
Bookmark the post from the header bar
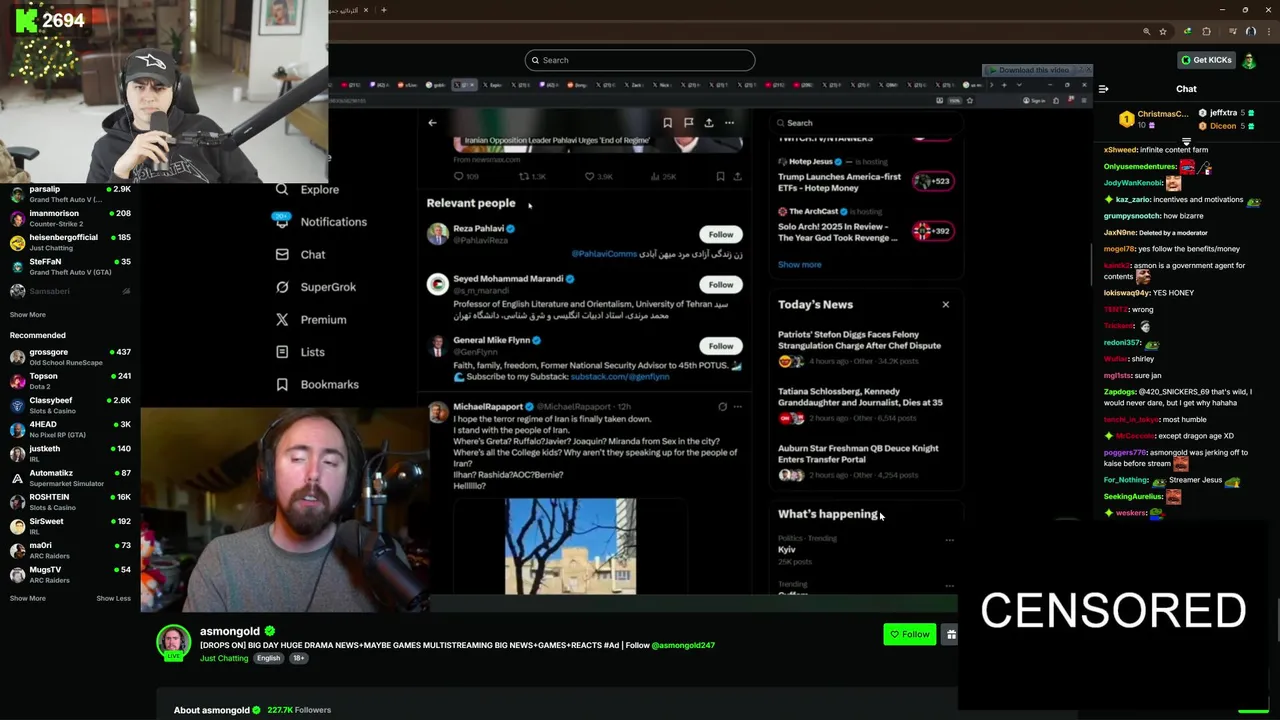tap(667, 123)
